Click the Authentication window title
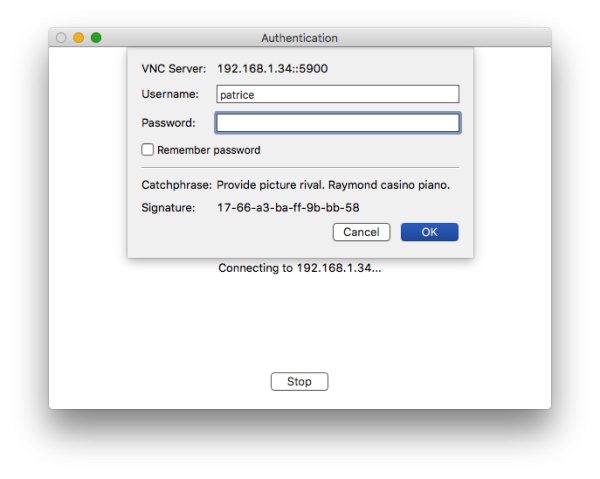 click(x=299, y=38)
